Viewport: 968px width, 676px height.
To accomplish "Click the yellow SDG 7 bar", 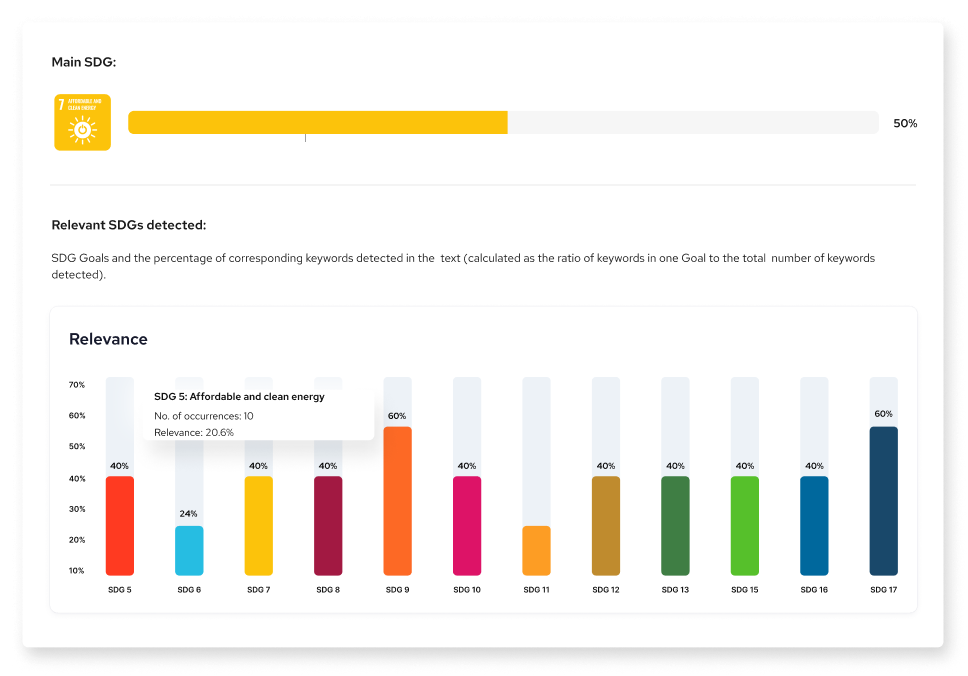I will click(258, 525).
